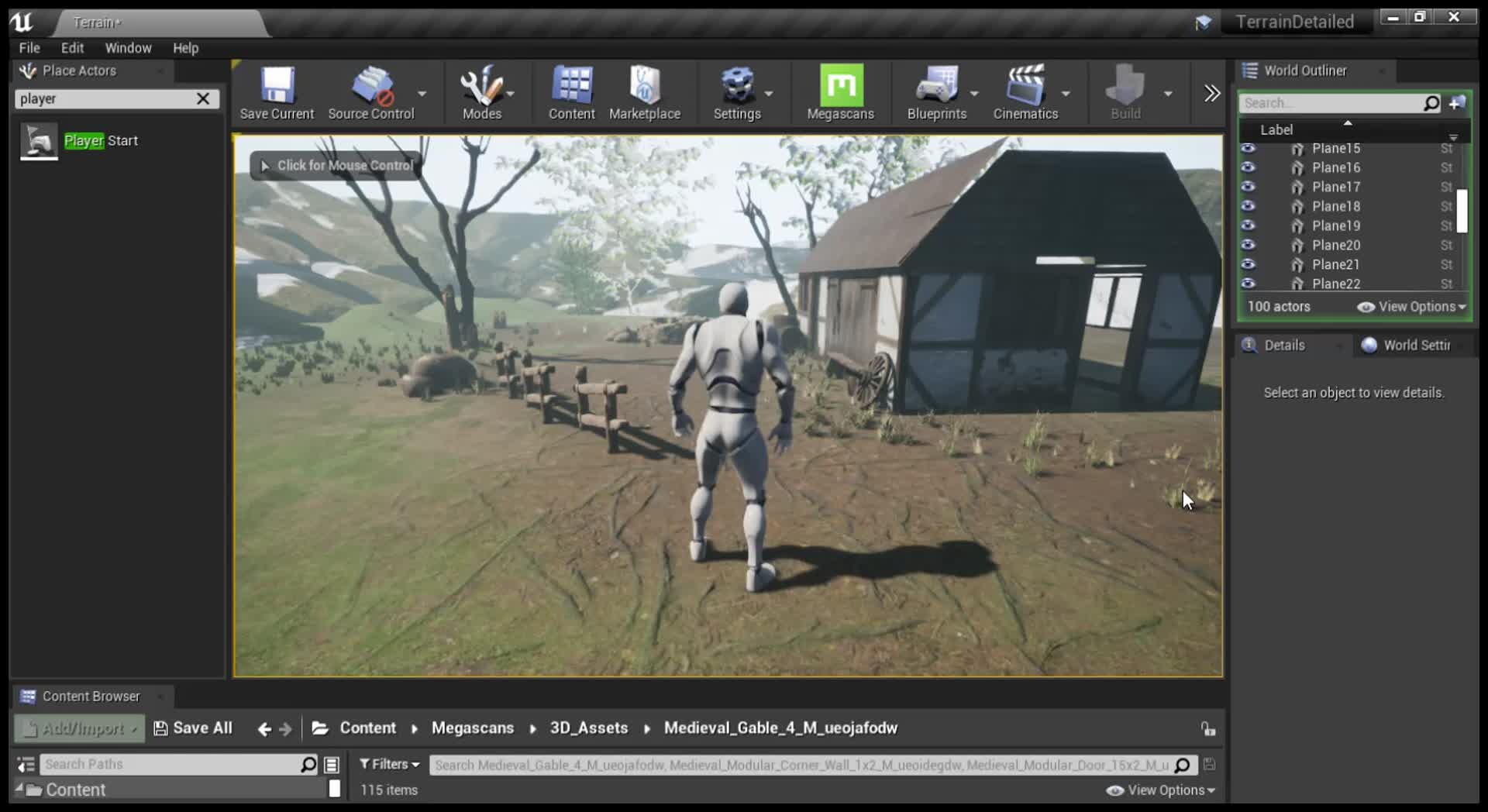Hide Plane22 actor

click(x=1250, y=284)
